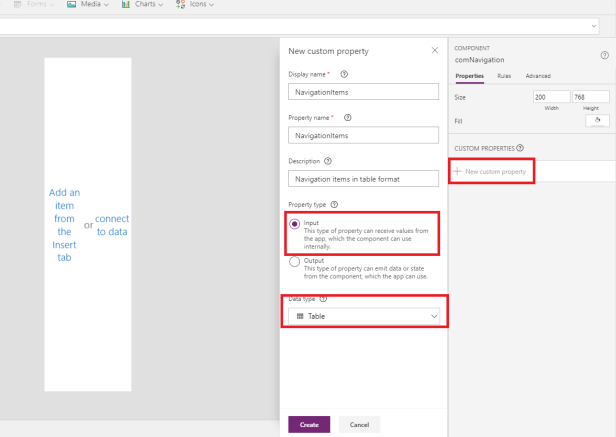Open the Fill color picker
The height and width of the screenshot is (437, 616).
596,120
